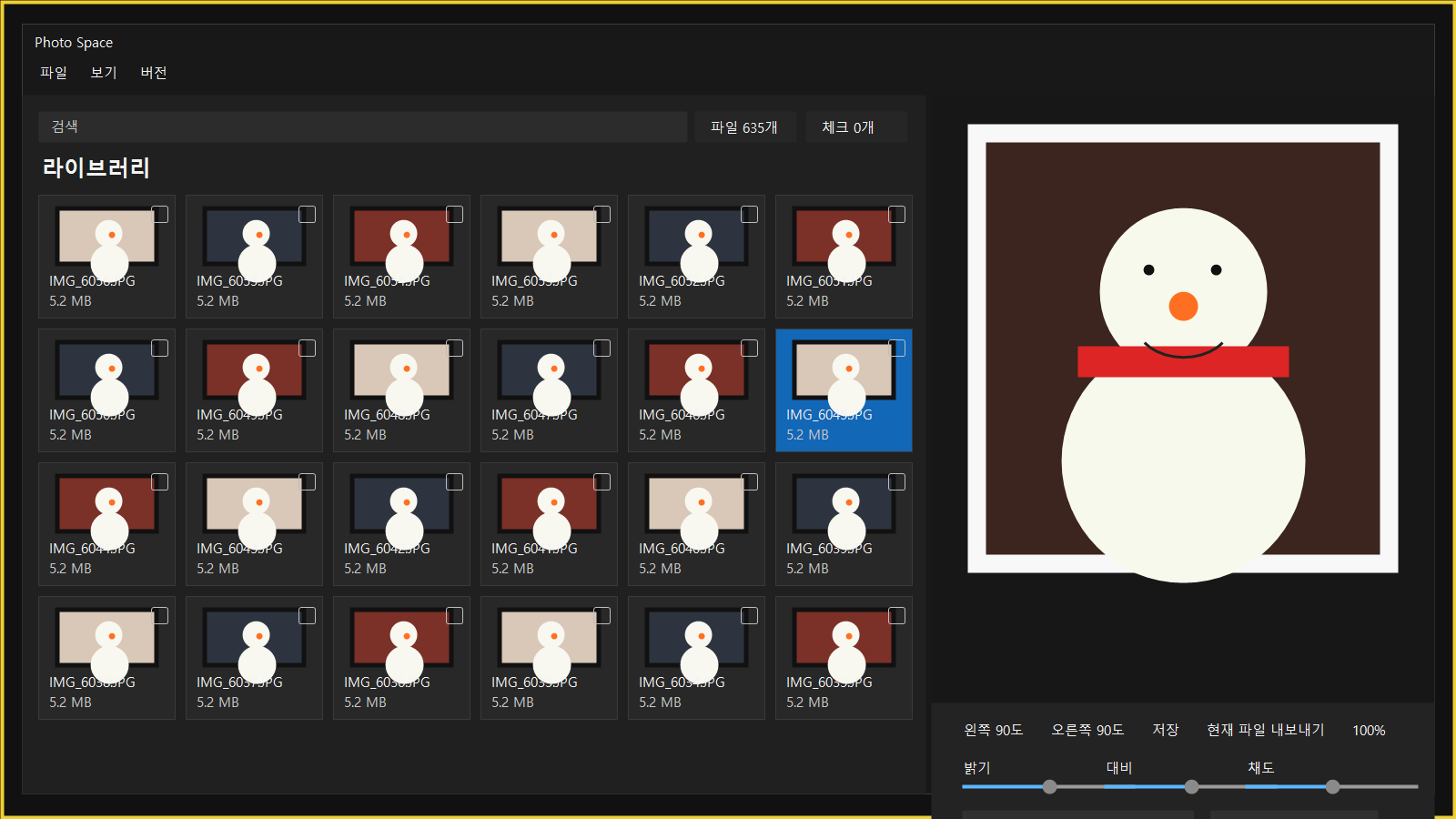Image resolution: width=1456 pixels, height=819 pixels.
Task: Check the box on IMG_6034.JPG
Action: (750, 616)
